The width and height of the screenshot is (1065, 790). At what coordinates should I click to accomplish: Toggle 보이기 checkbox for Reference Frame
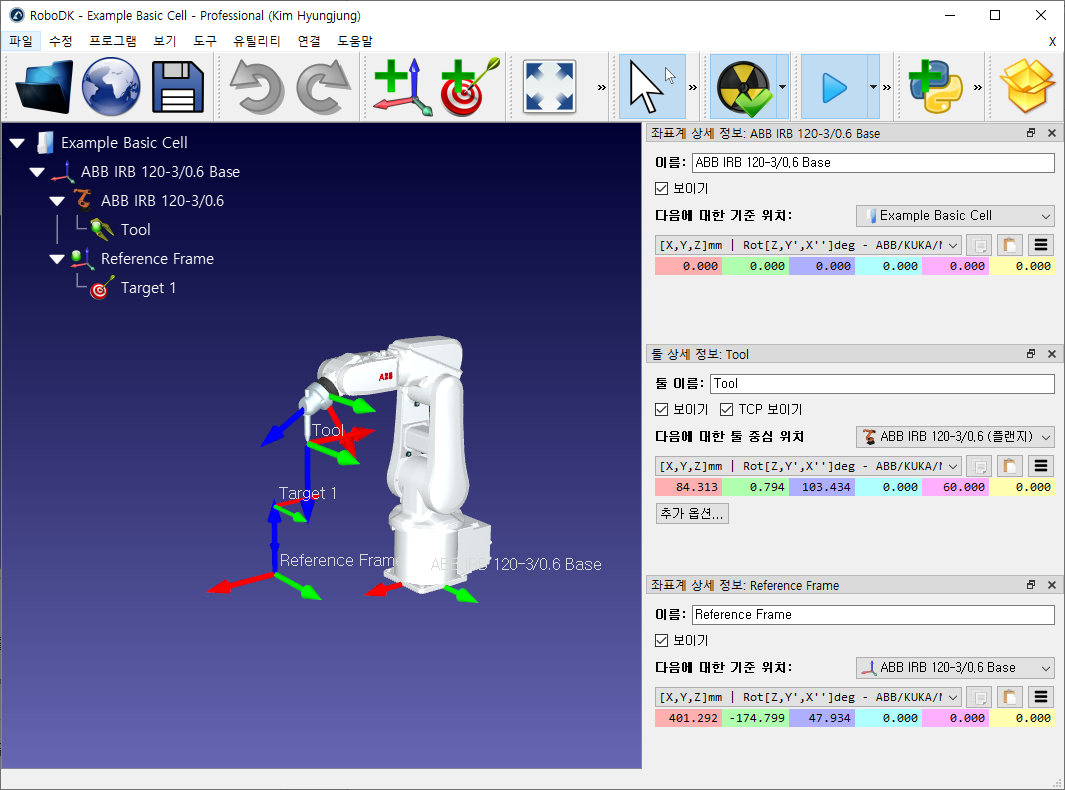click(662, 641)
